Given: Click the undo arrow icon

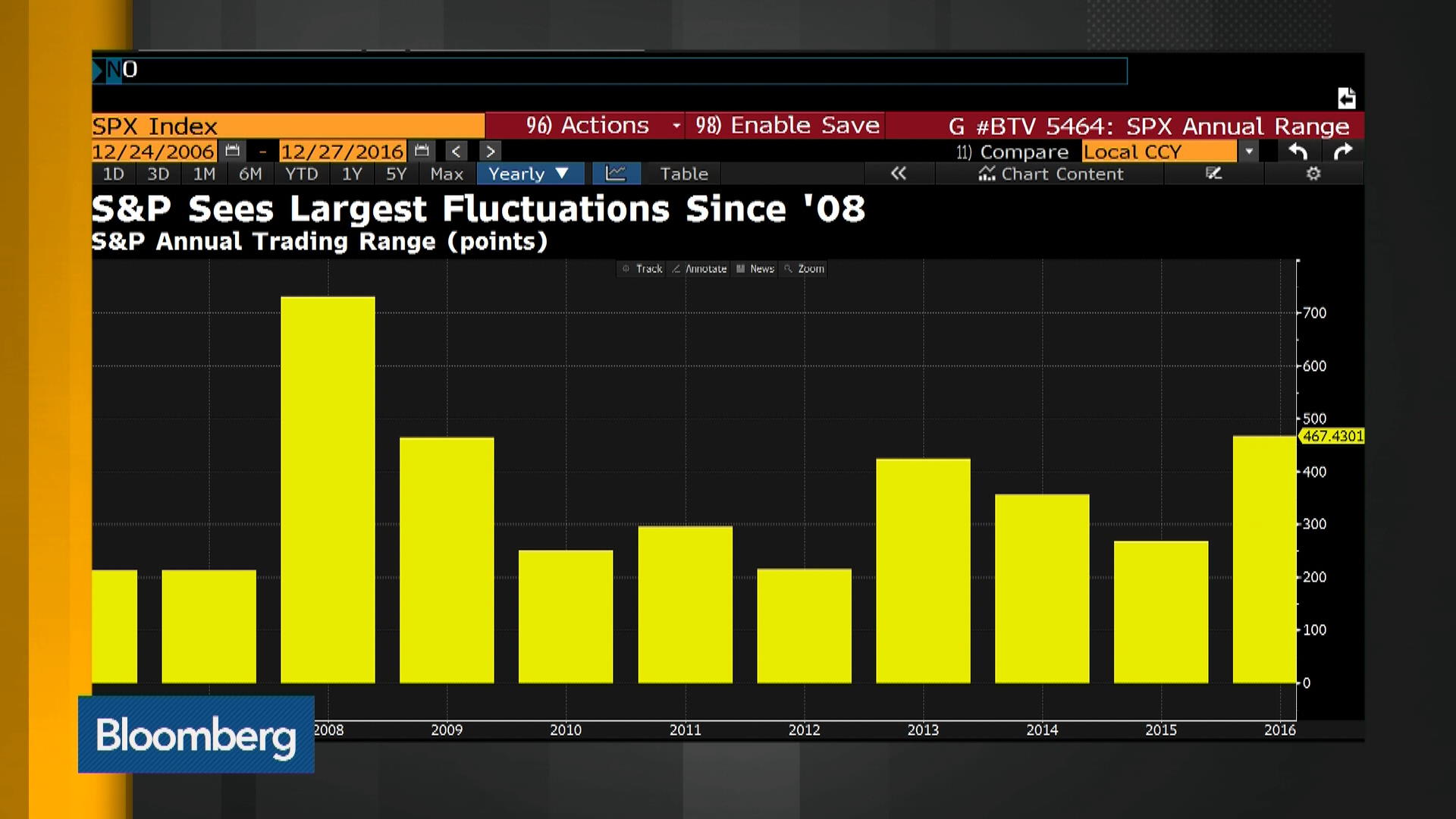Looking at the screenshot, I should pos(1298,152).
